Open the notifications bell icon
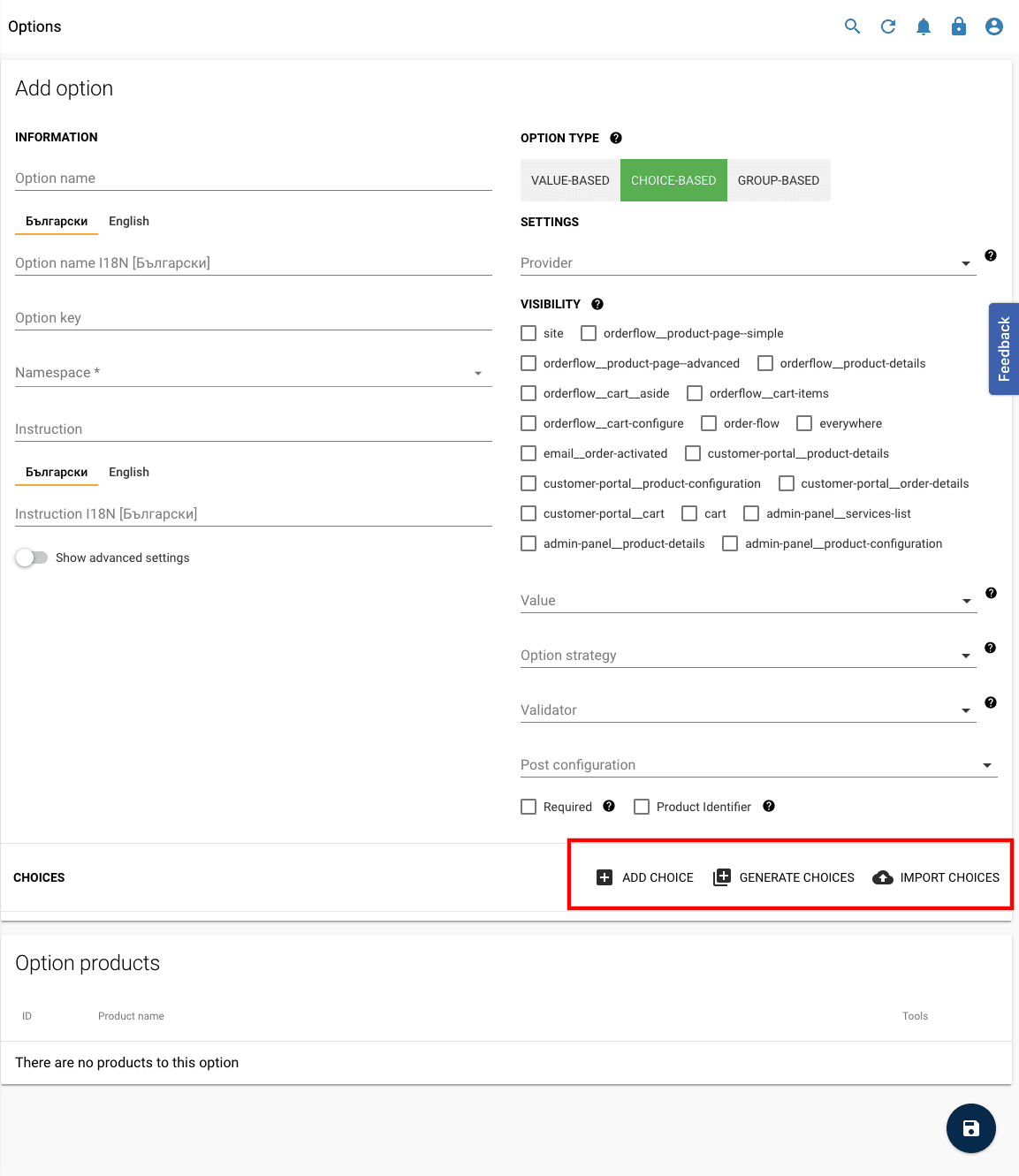The width and height of the screenshot is (1019, 1176). coord(923,27)
